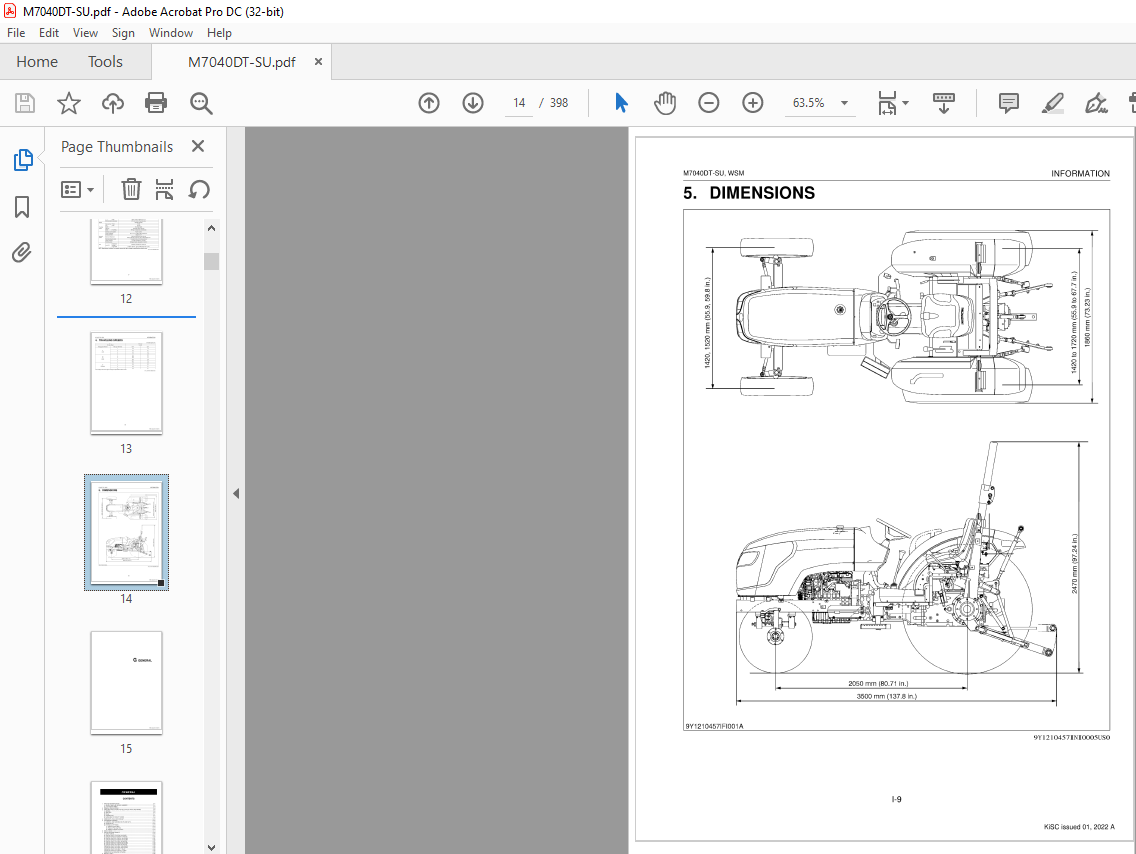Activate the Selection arrow tool
Screen dimensions: 1136x854
[x=621, y=103]
